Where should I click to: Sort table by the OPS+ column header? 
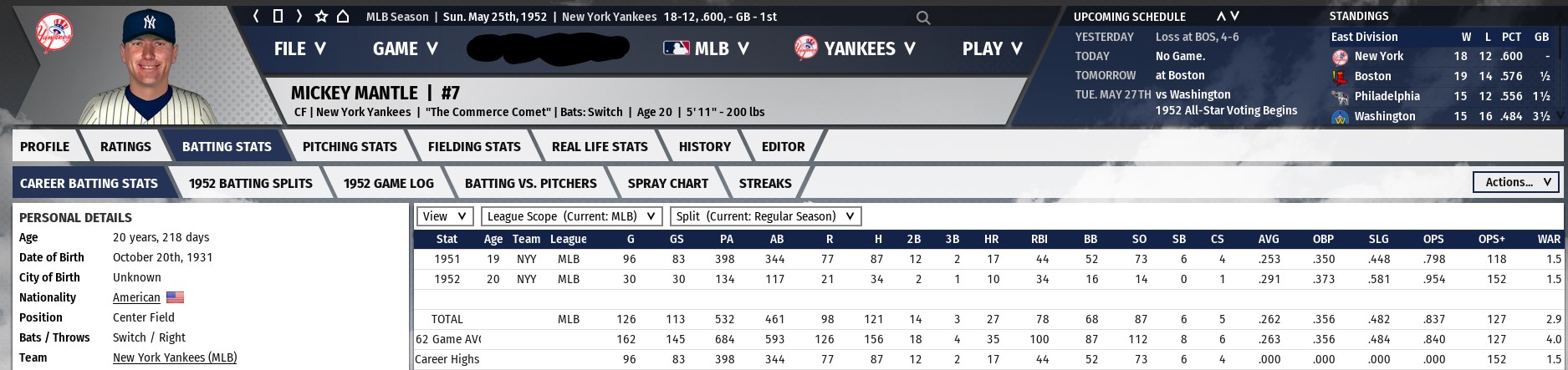point(1491,239)
